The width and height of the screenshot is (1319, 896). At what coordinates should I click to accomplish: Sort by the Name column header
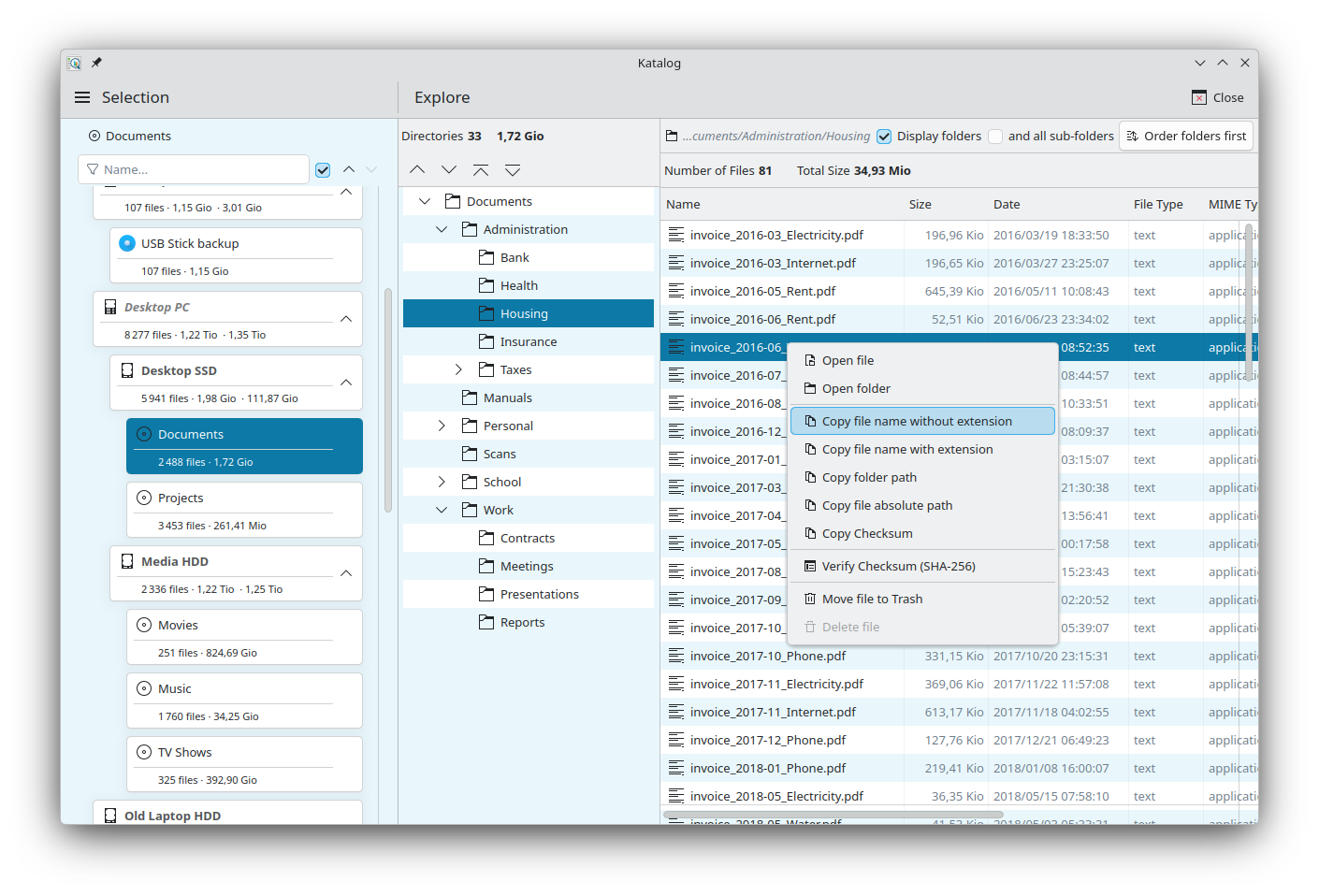(x=782, y=204)
